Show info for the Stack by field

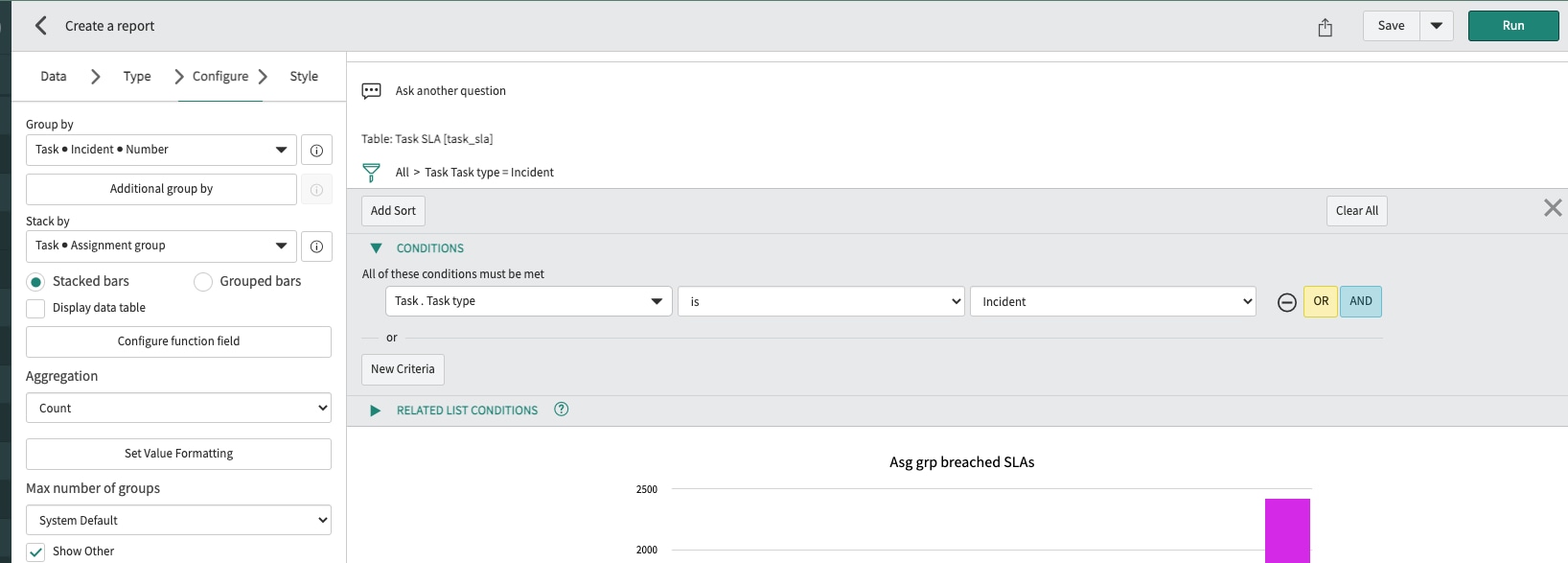pyautogui.click(x=316, y=246)
